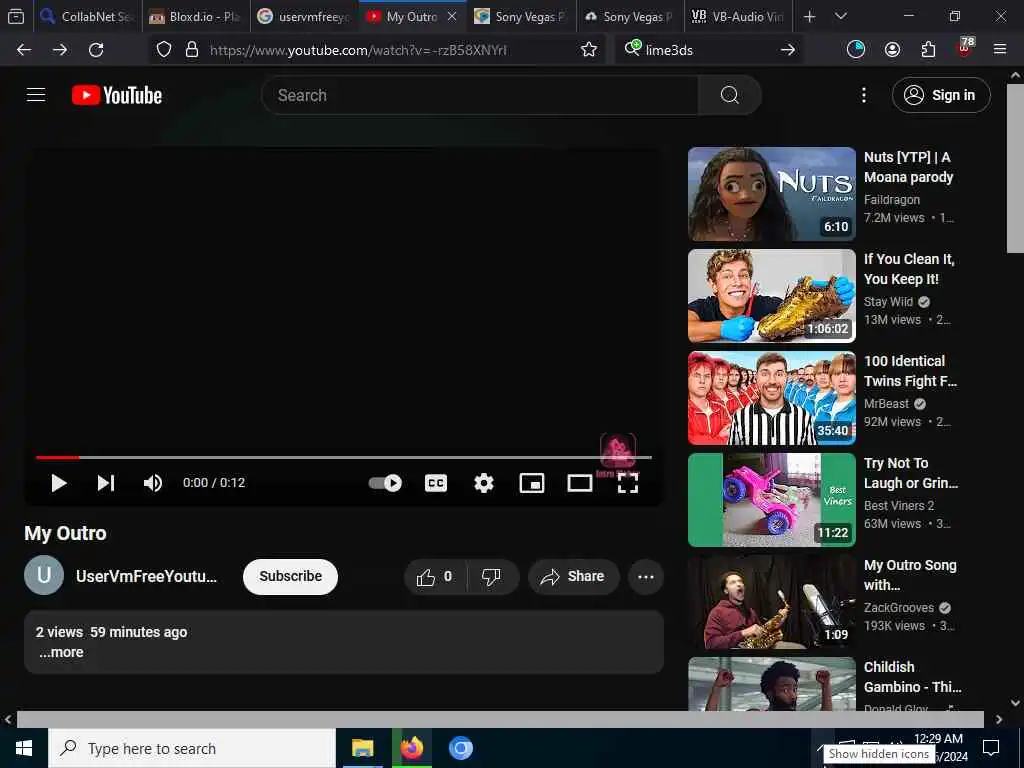Go back to previous page
Viewport: 1024px width, 768px height.
point(24,50)
